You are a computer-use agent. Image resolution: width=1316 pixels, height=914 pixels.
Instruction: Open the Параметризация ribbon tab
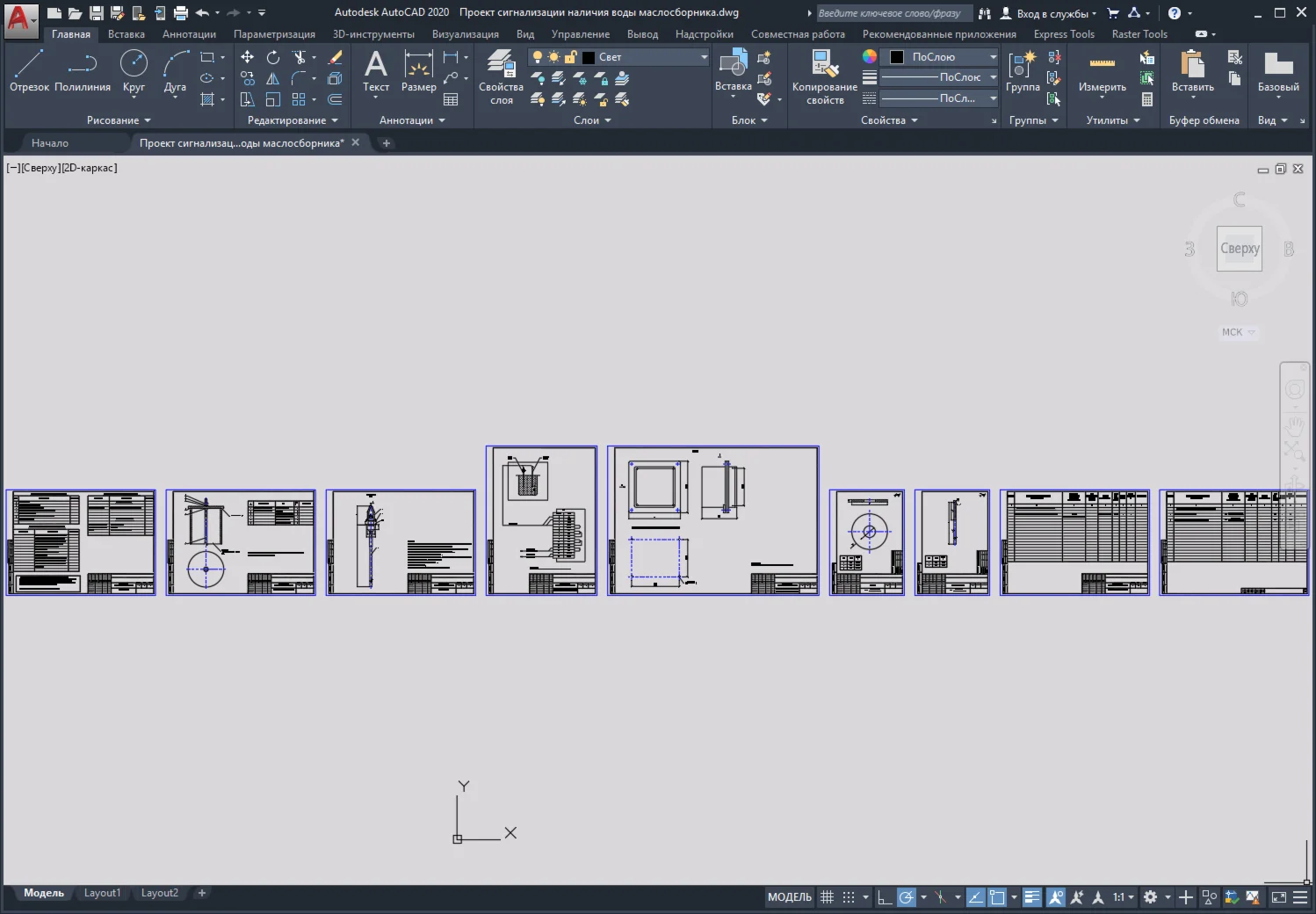pyautogui.click(x=274, y=34)
